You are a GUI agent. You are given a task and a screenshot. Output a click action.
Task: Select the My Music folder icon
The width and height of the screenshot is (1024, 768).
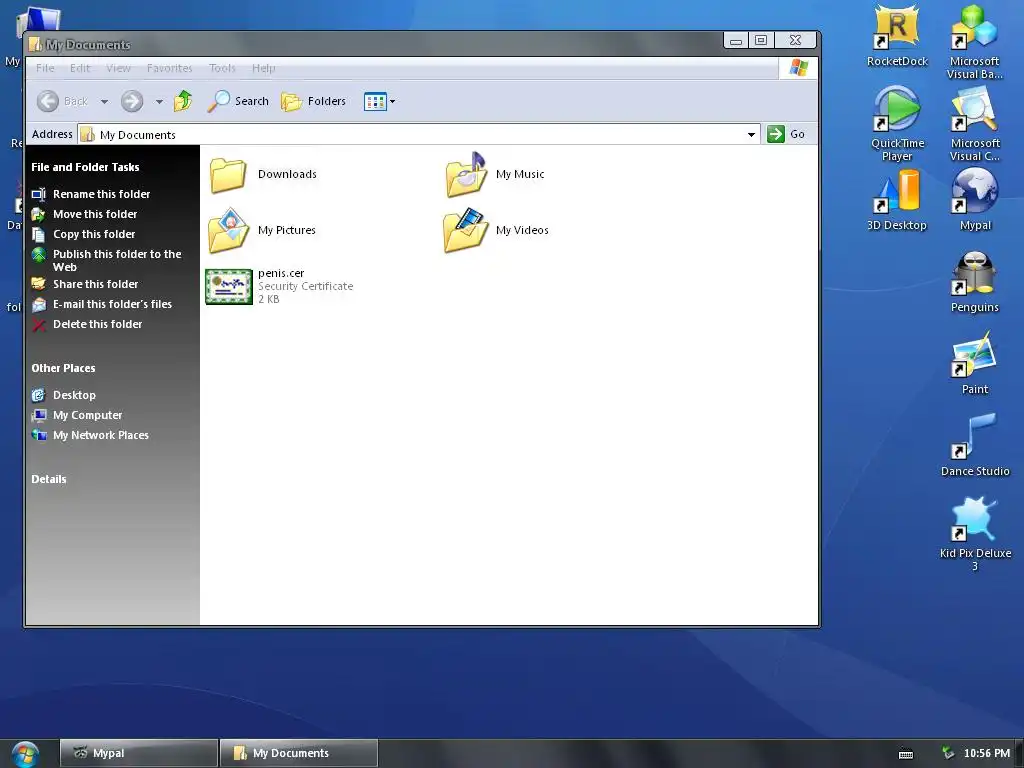pyautogui.click(x=466, y=174)
